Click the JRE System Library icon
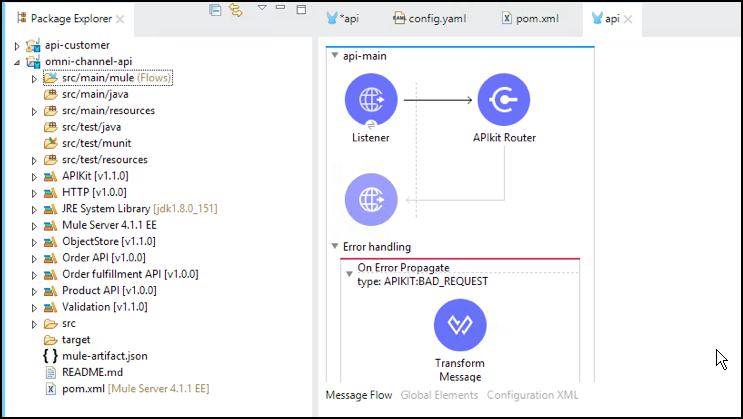This screenshot has height=419, width=743. [51, 209]
